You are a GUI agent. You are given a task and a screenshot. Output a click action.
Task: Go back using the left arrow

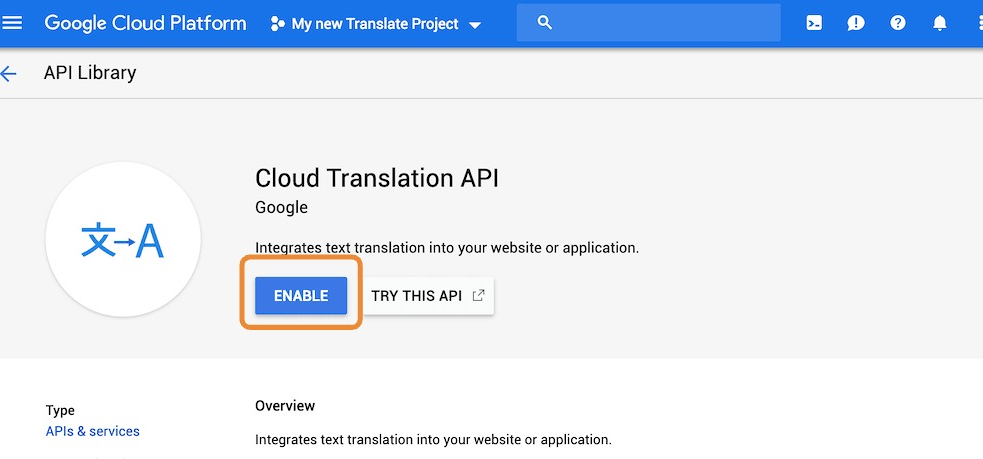[10, 73]
